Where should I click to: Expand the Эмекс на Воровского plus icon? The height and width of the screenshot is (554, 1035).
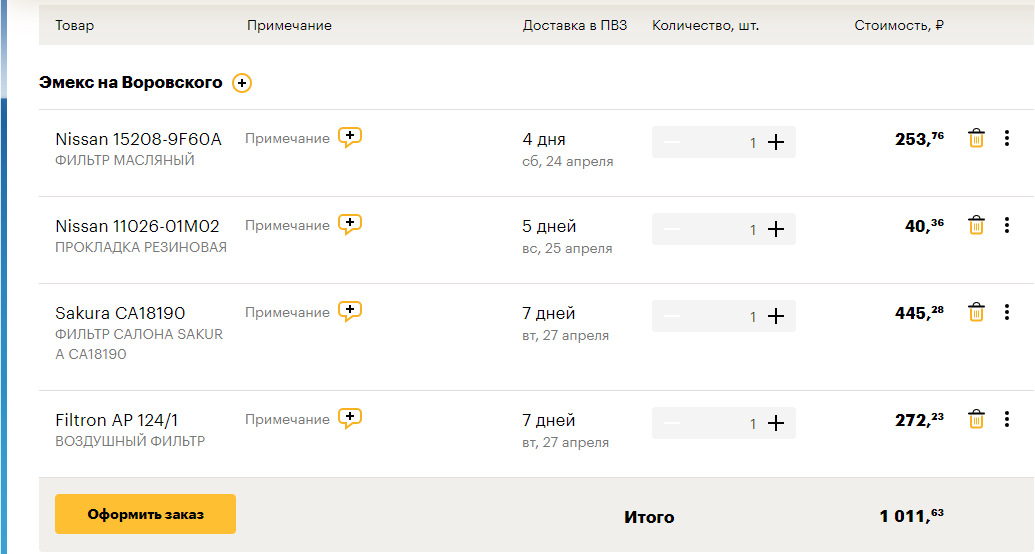coord(242,83)
